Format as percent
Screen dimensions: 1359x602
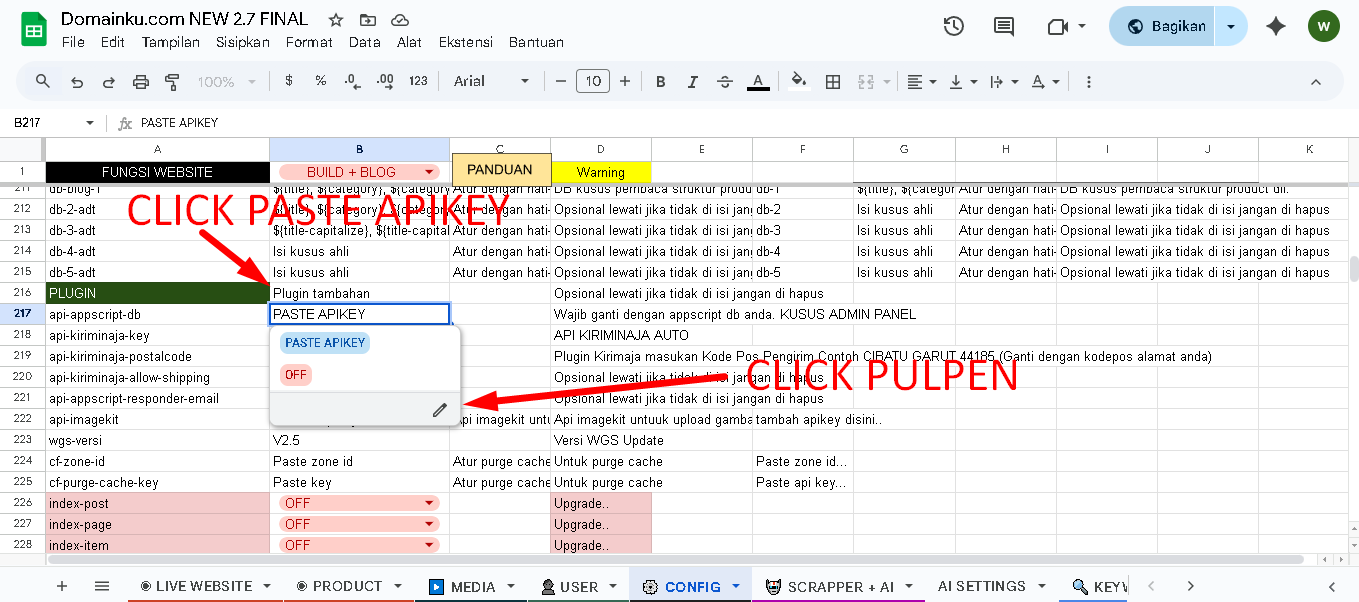click(321, 81)
